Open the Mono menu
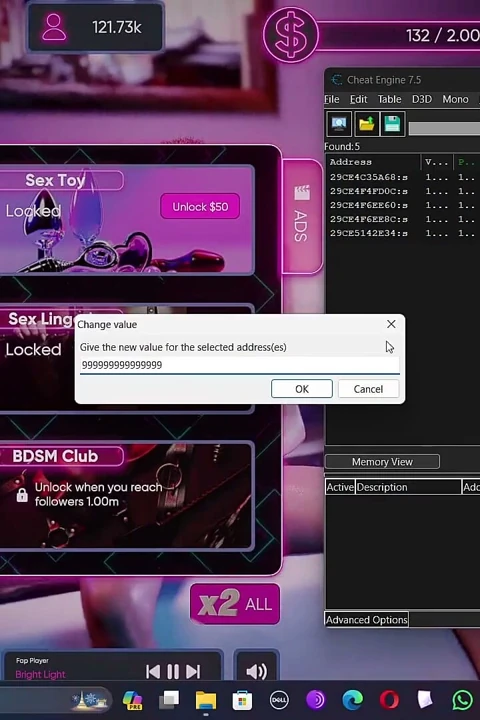Image resolution: width=480 pixels, height=720 pixels. tap(455, 99)
